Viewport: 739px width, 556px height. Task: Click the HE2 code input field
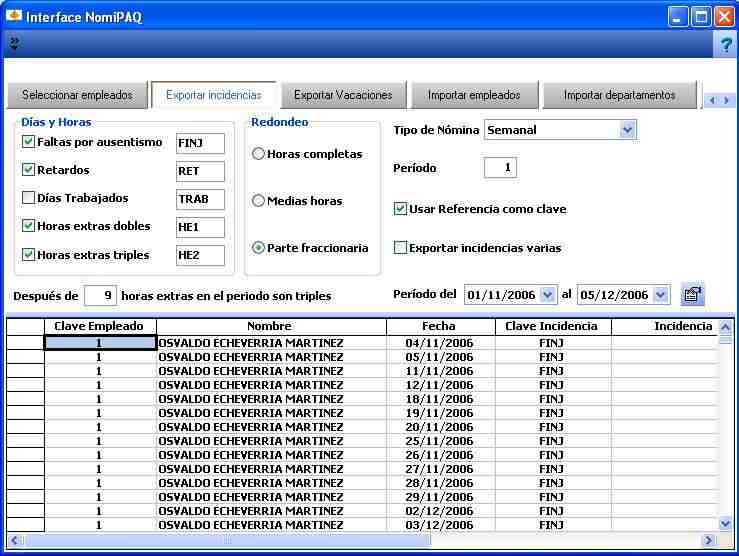click(x=200, y=255)
